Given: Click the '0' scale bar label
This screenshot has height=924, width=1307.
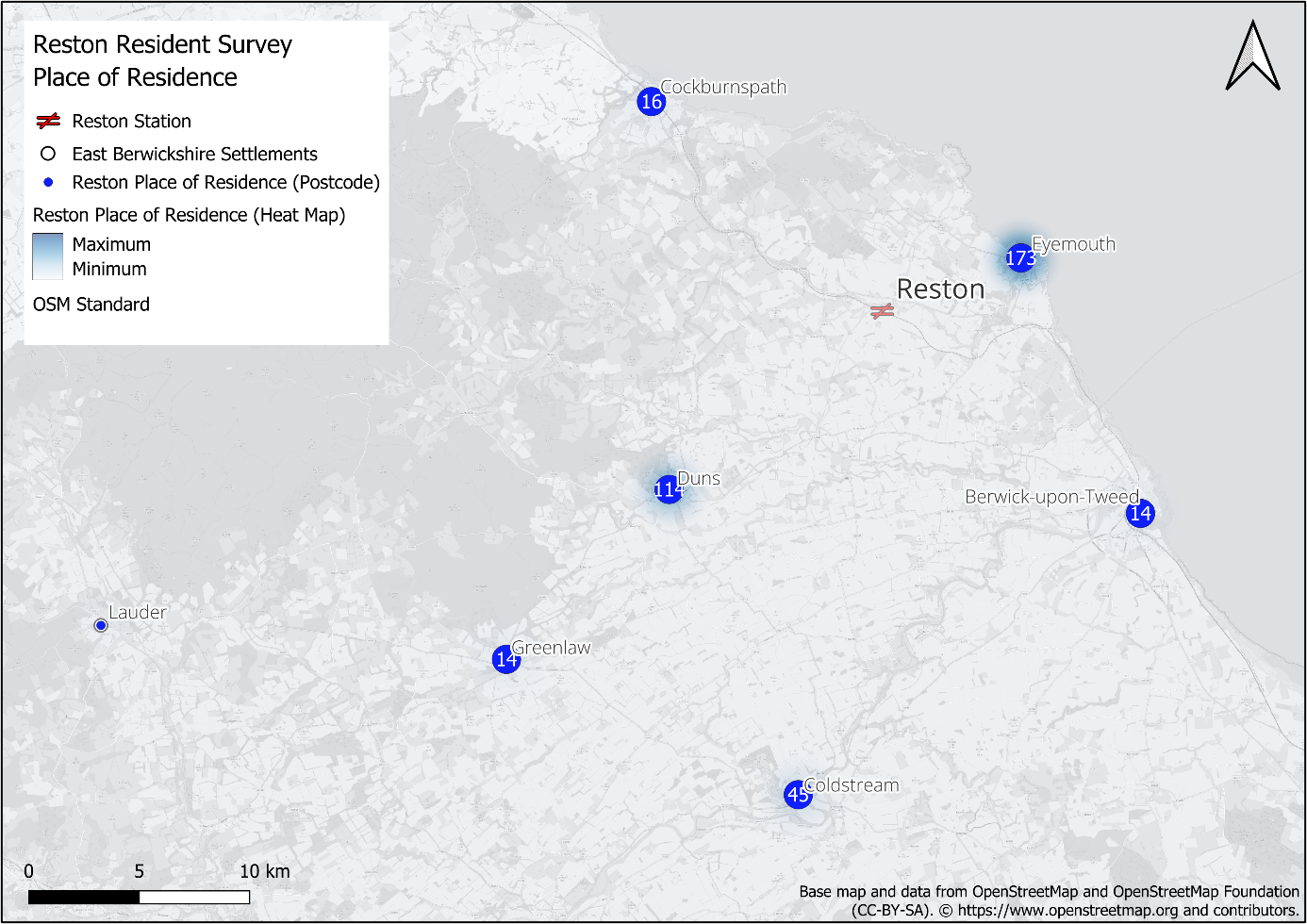Looking at the screenshot, I should [29, 871].
